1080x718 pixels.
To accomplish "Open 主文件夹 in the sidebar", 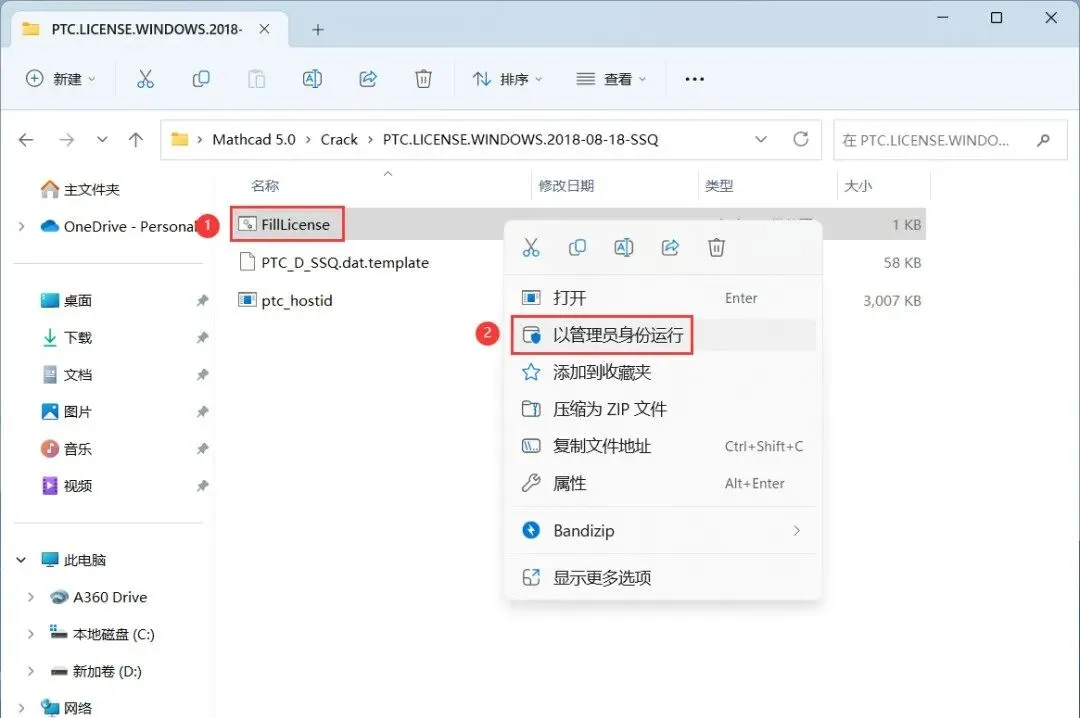I will [x=80, y=189].
